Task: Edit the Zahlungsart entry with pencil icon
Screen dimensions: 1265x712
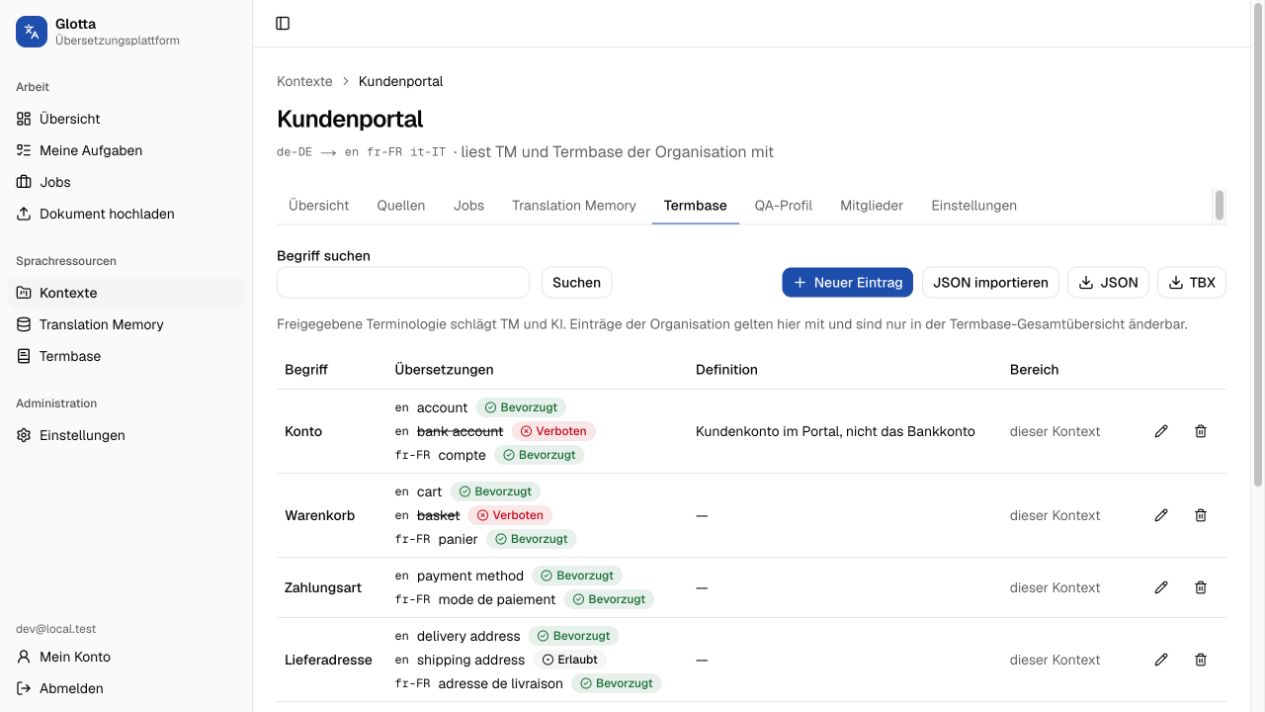Action: tap(1161, 588)
